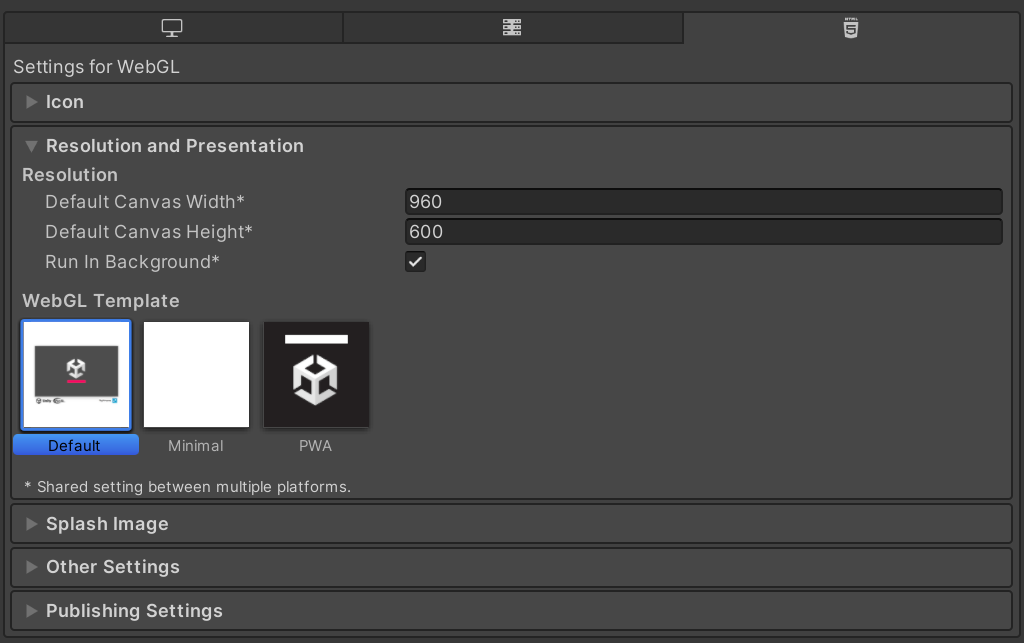Select the WebGL HTML5 platform tab
This screenshot has height=643, width=1024.
click(852, 28)
